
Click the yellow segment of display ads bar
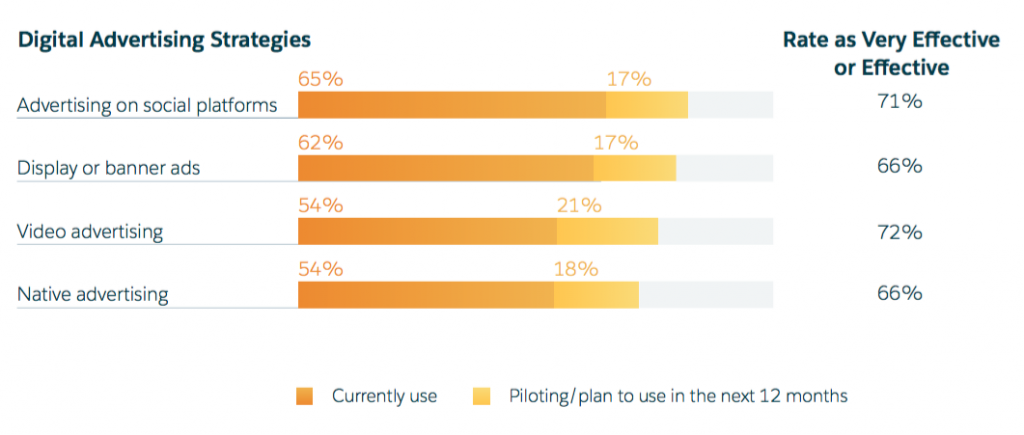click(x=634, y=168)
